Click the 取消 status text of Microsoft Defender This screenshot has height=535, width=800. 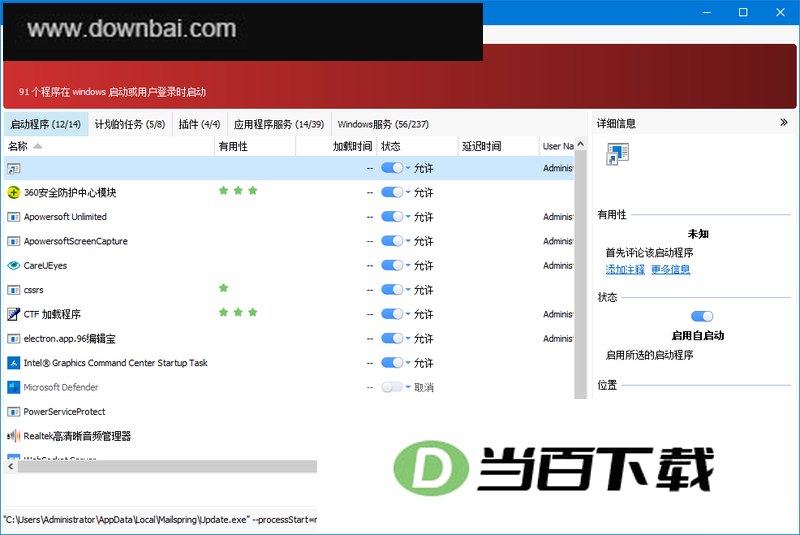(423, 388)
